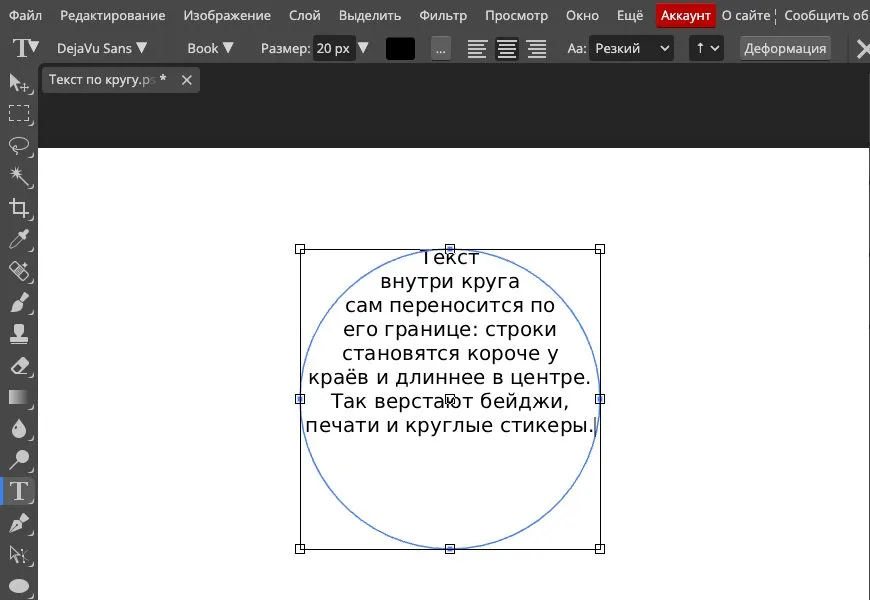870x600 pixels.
Task: Open the font size dropdown arrow
Action: click(363, 48)
